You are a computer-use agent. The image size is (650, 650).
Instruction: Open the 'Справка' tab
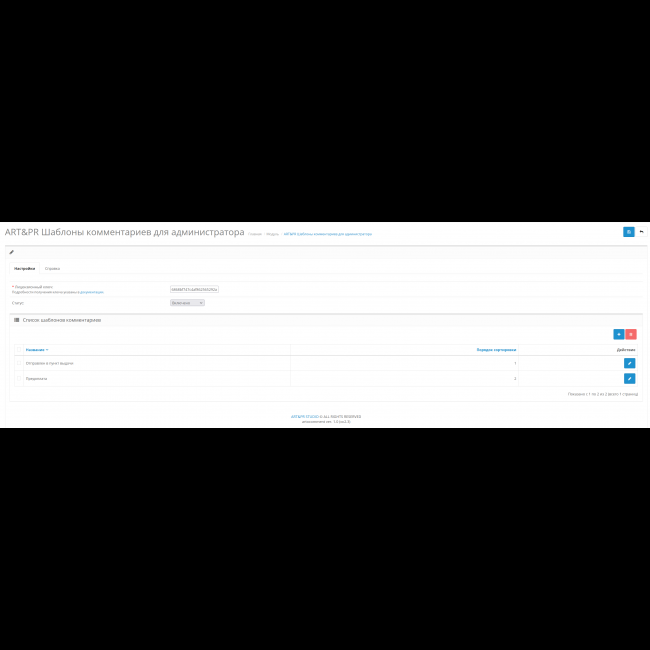tap(52, 268)
